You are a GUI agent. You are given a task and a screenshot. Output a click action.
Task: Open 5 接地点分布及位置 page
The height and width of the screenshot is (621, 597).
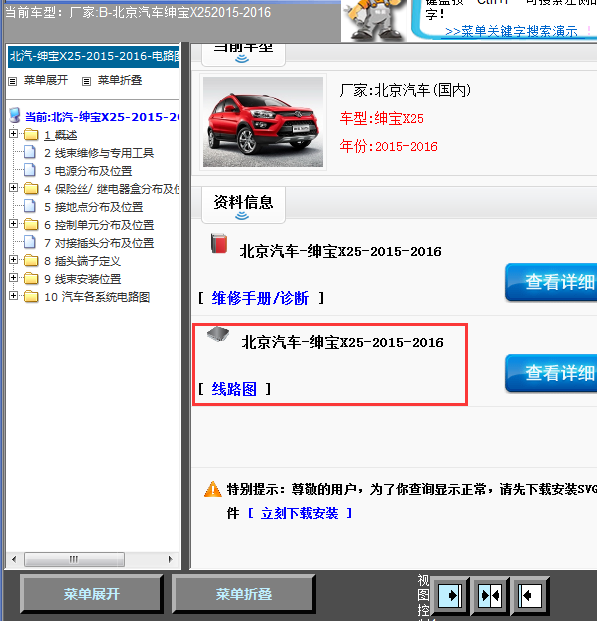click(93, 207)
